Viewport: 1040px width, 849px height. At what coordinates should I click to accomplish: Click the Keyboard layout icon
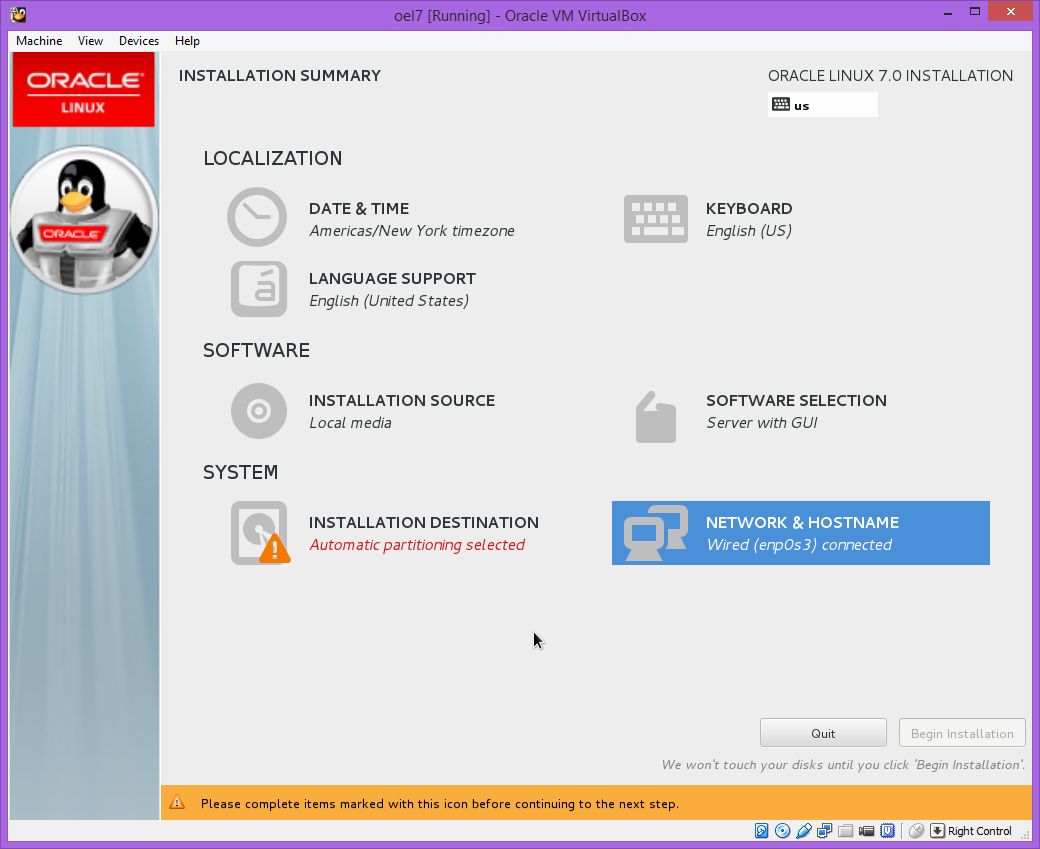(x=655, y=219)
